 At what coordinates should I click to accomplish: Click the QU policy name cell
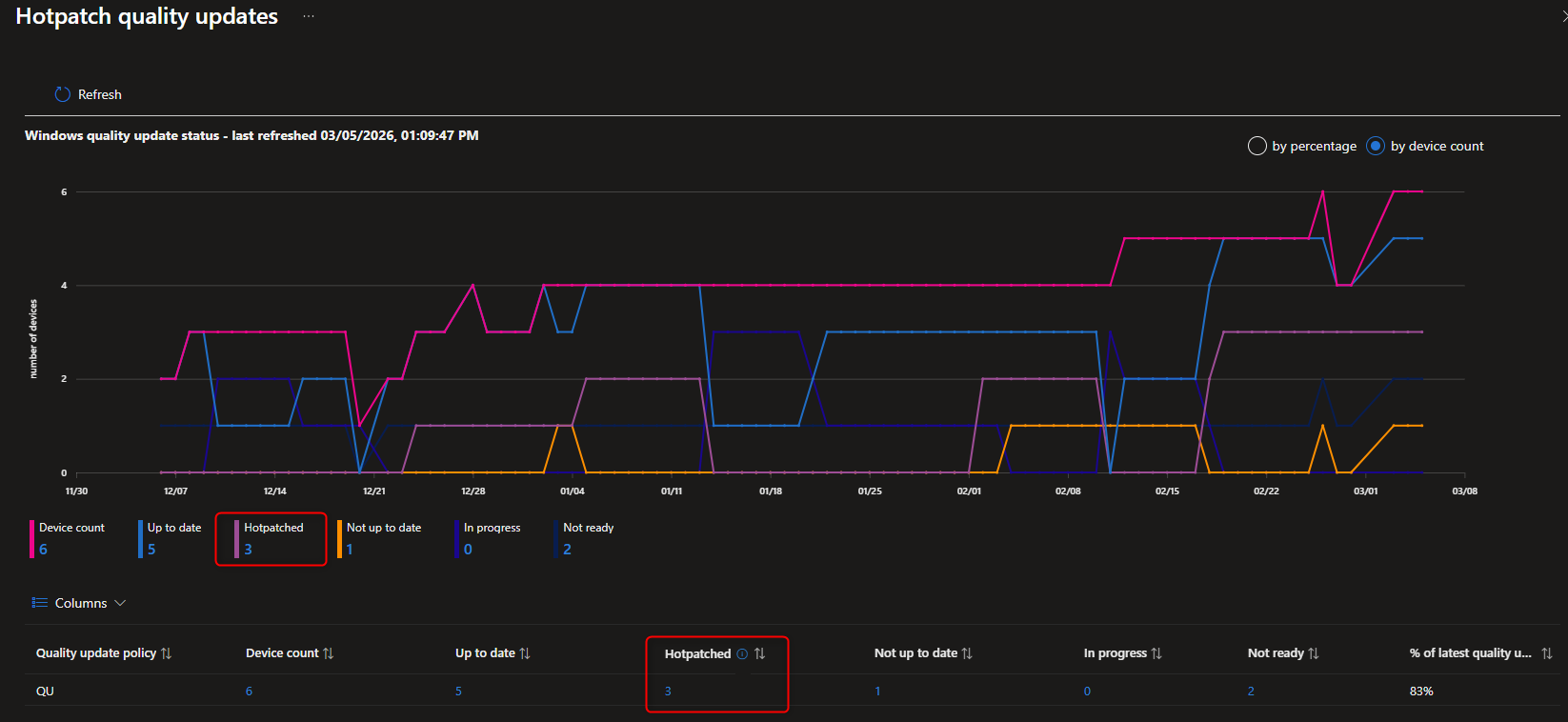45,692
